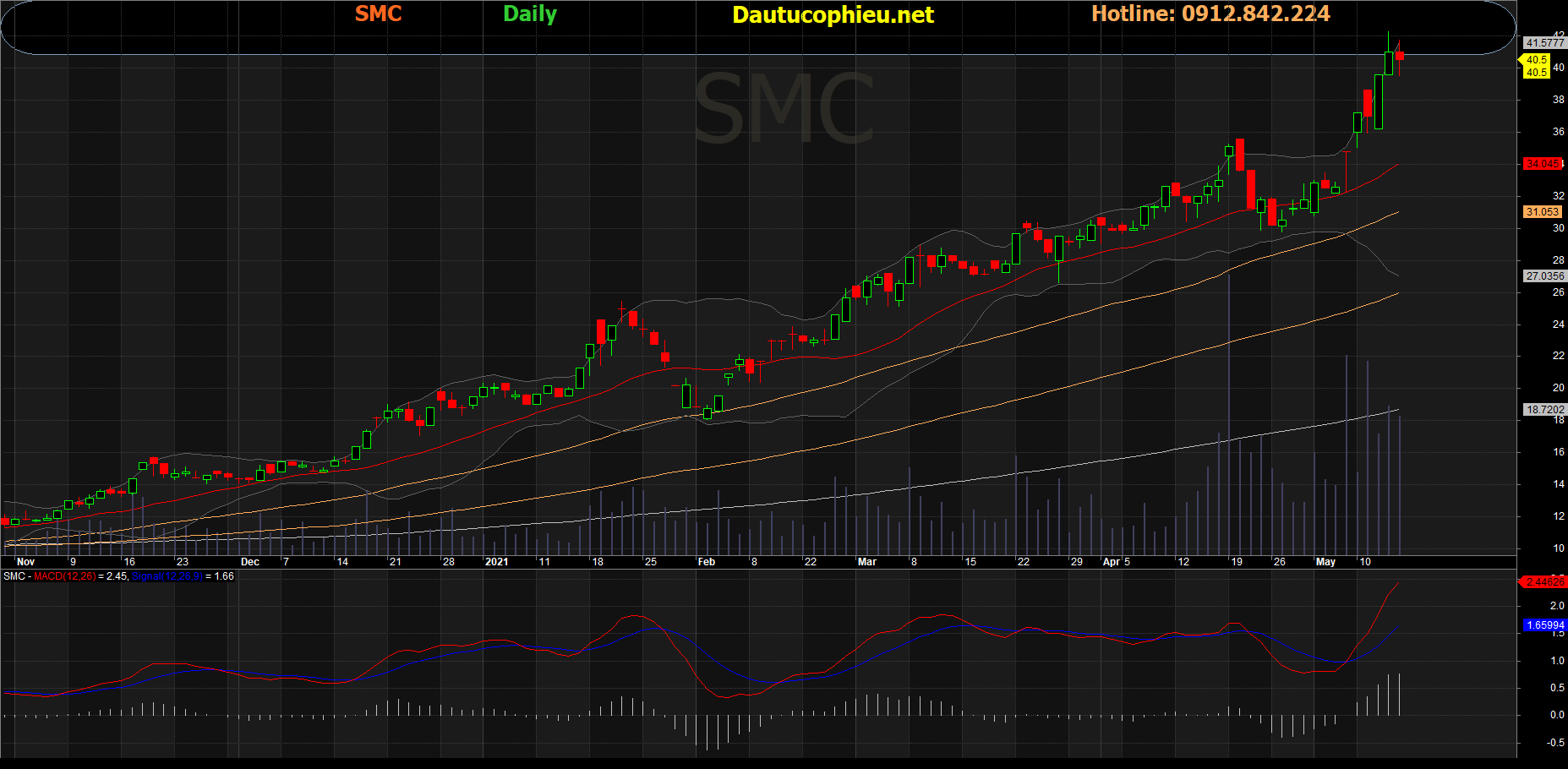Click the Mar date label on time axis
The image size is (1568, 769).
867,562
